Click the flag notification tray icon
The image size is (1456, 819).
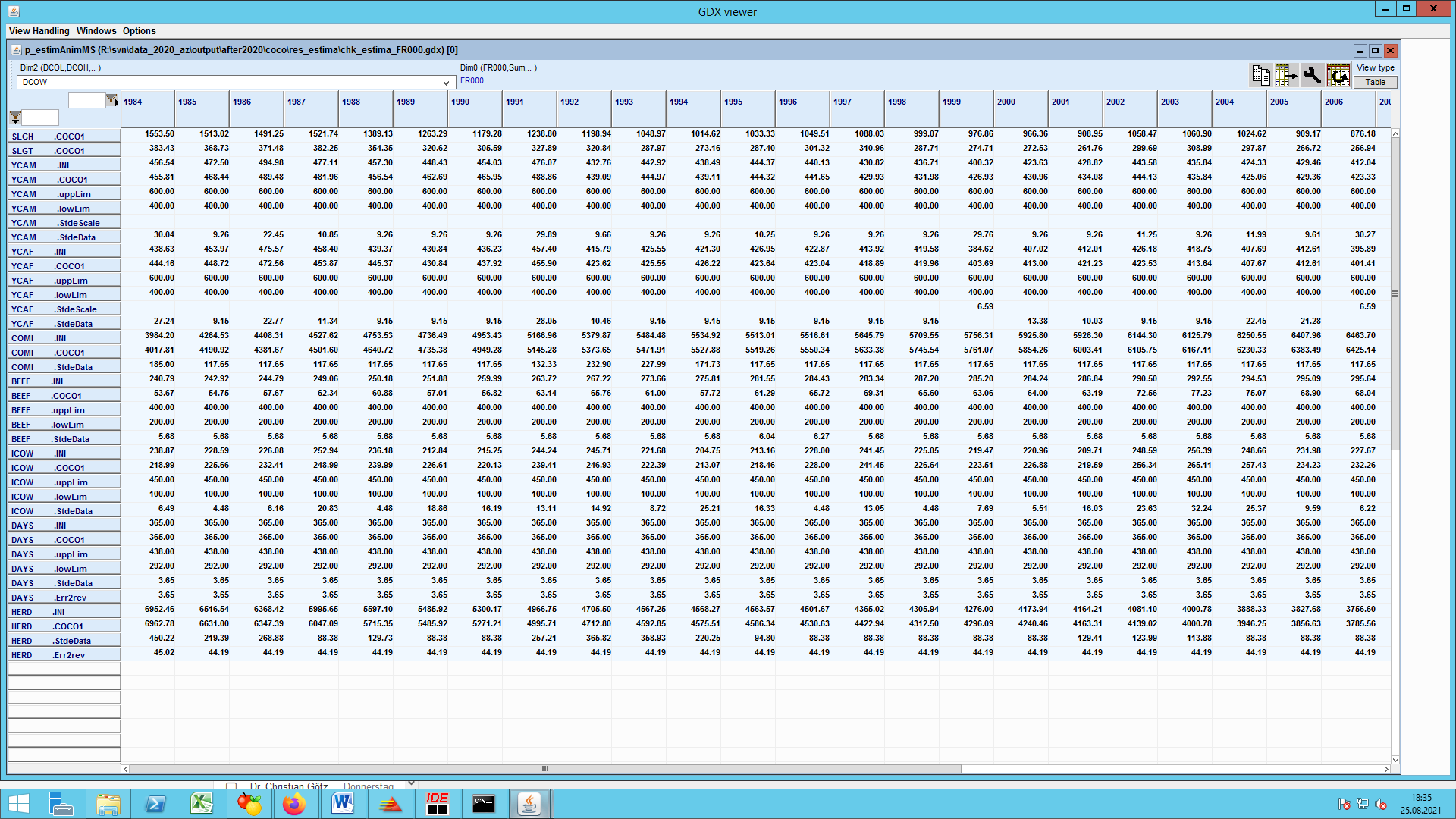coord(1344,804)
